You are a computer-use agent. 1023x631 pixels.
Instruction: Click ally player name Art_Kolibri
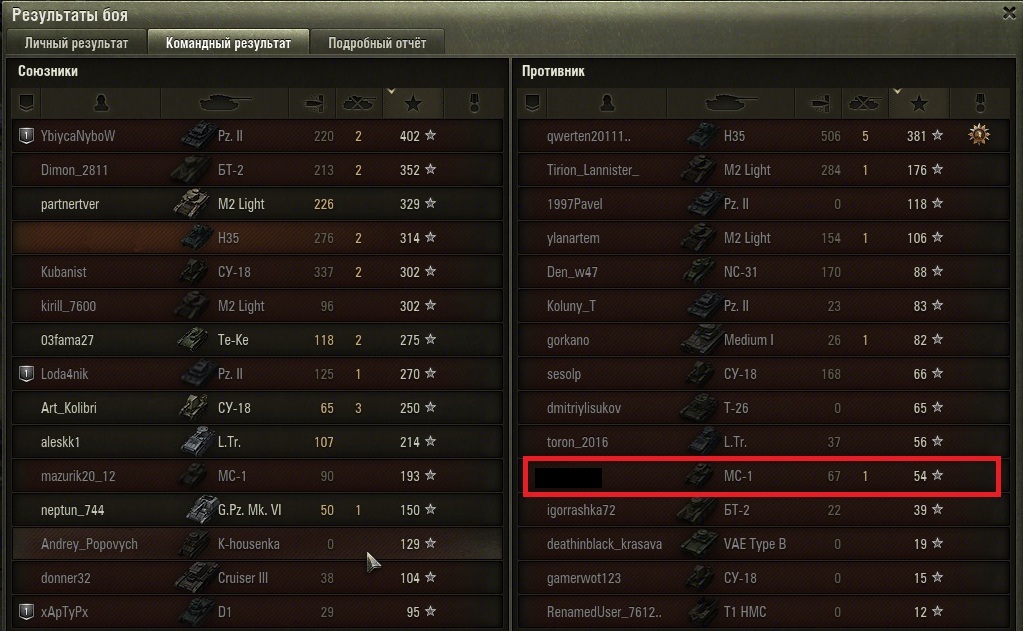pyautogui.click(x=69, y=408)
